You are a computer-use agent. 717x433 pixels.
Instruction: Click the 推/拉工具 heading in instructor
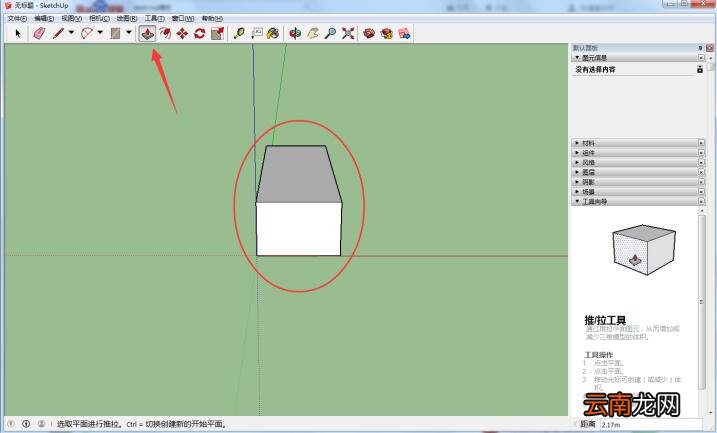click(605, 320)
